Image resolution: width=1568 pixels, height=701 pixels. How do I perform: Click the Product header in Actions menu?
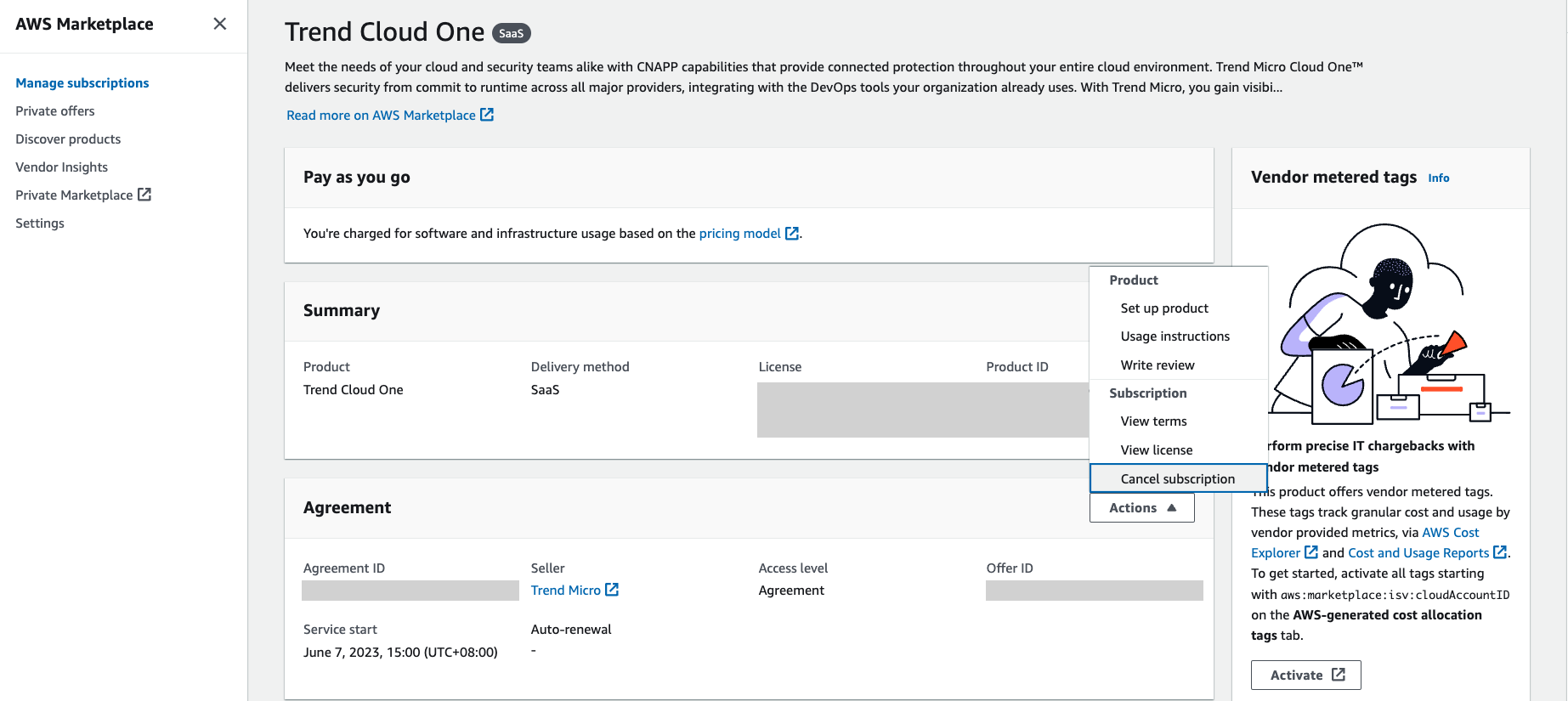(1134, 280)
